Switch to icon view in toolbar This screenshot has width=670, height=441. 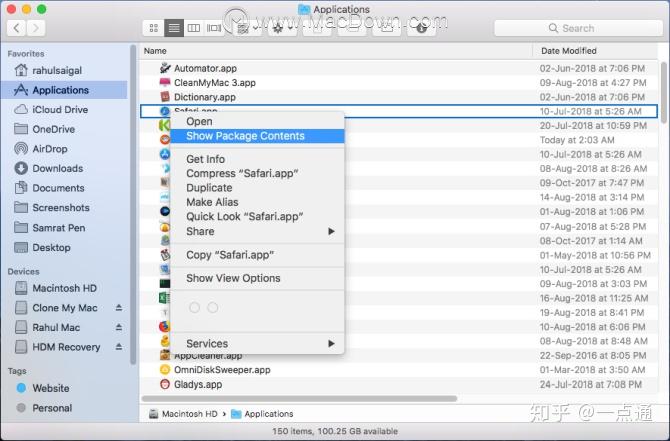pos(154,28)
